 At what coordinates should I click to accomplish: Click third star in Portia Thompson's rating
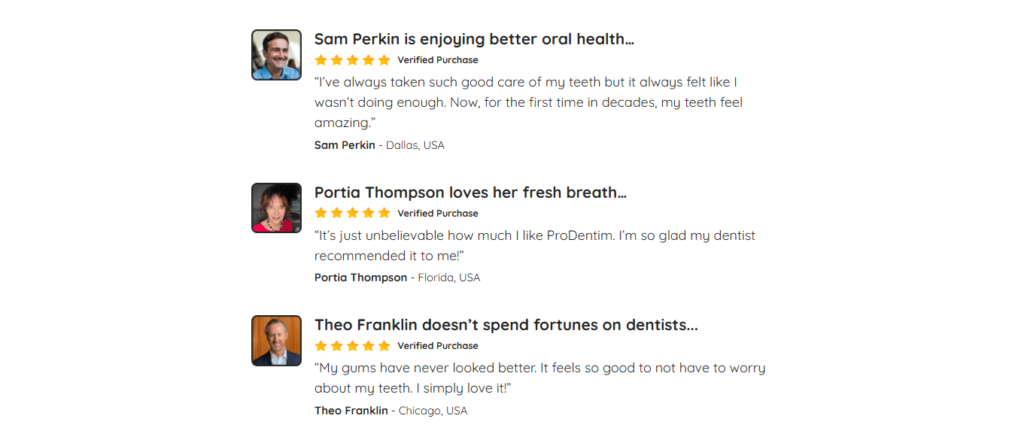tap(353, 213)
